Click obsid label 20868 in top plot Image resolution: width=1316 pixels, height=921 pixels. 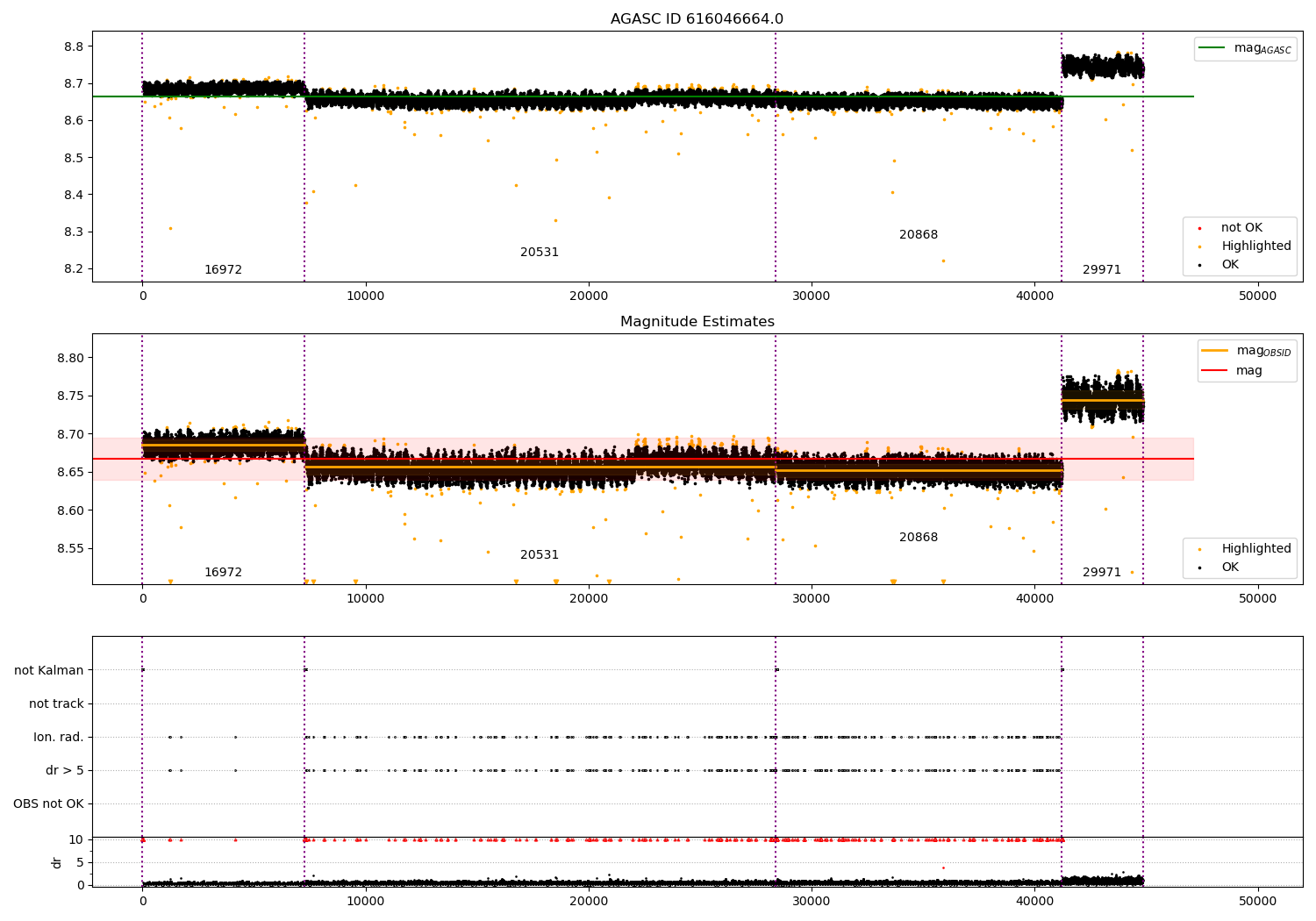[x=919, y=235]
